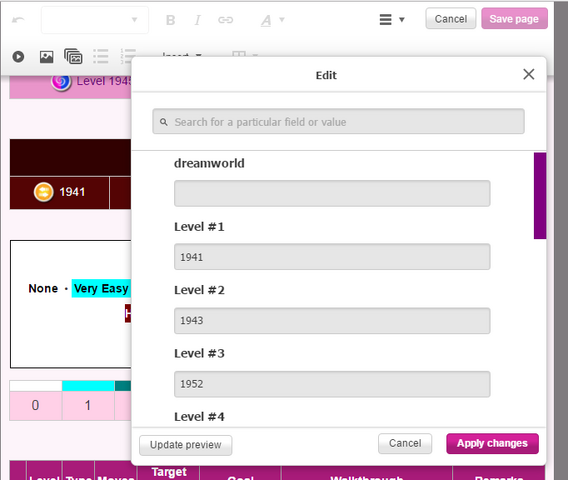Click the purple dialog scrollbar thumb
Viewport: 568px width, 480px height.
pyautogui.click(x=540, y=196)
